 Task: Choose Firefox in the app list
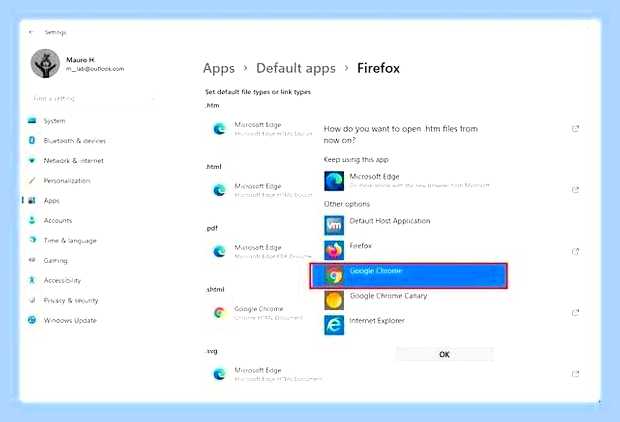(x=408, y=250)
